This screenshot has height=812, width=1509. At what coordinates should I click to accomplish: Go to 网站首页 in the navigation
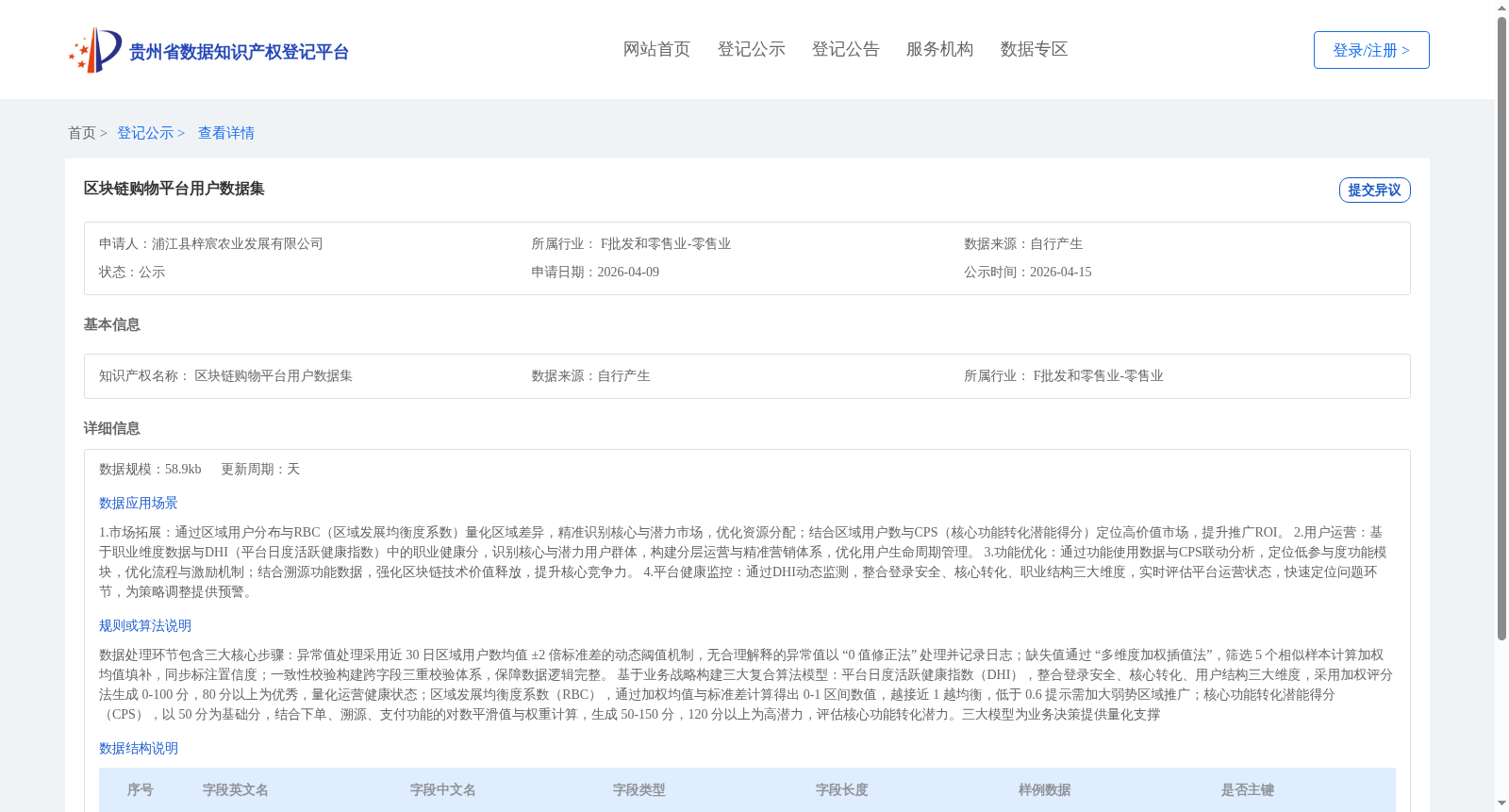click(x=656, y=49)
